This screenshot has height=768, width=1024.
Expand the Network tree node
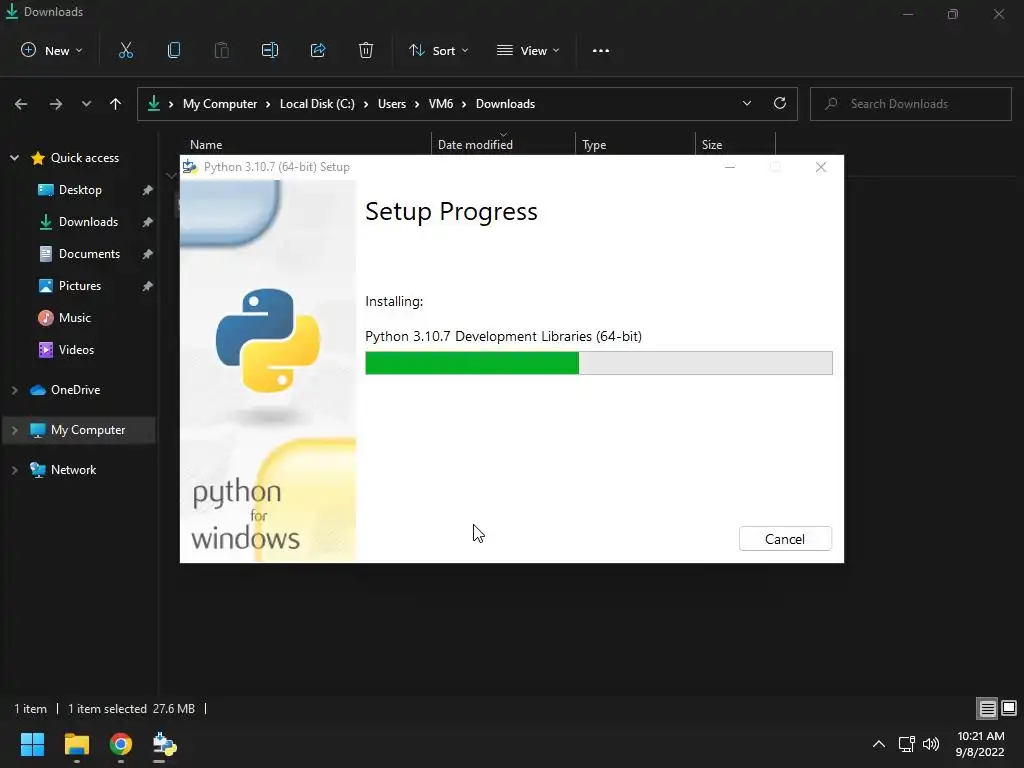coord(14,470)
